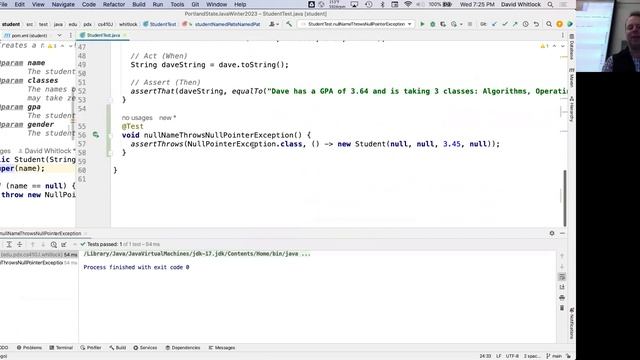Image resolution: width=640 pixels, height=360 pixels.
Task: Click the print console output icon
Action: tap(562, 298)
